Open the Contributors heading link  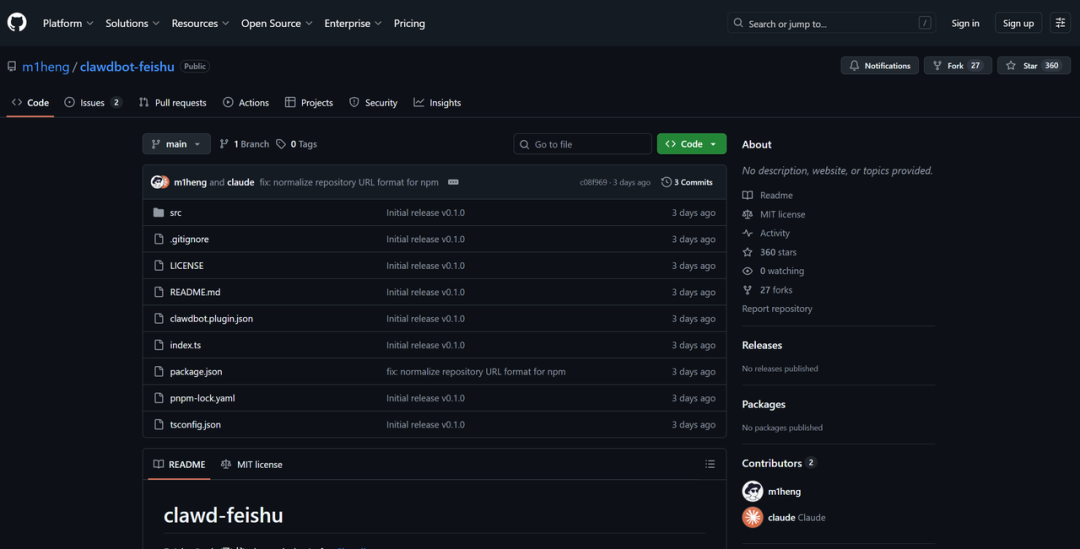point(778,463)
